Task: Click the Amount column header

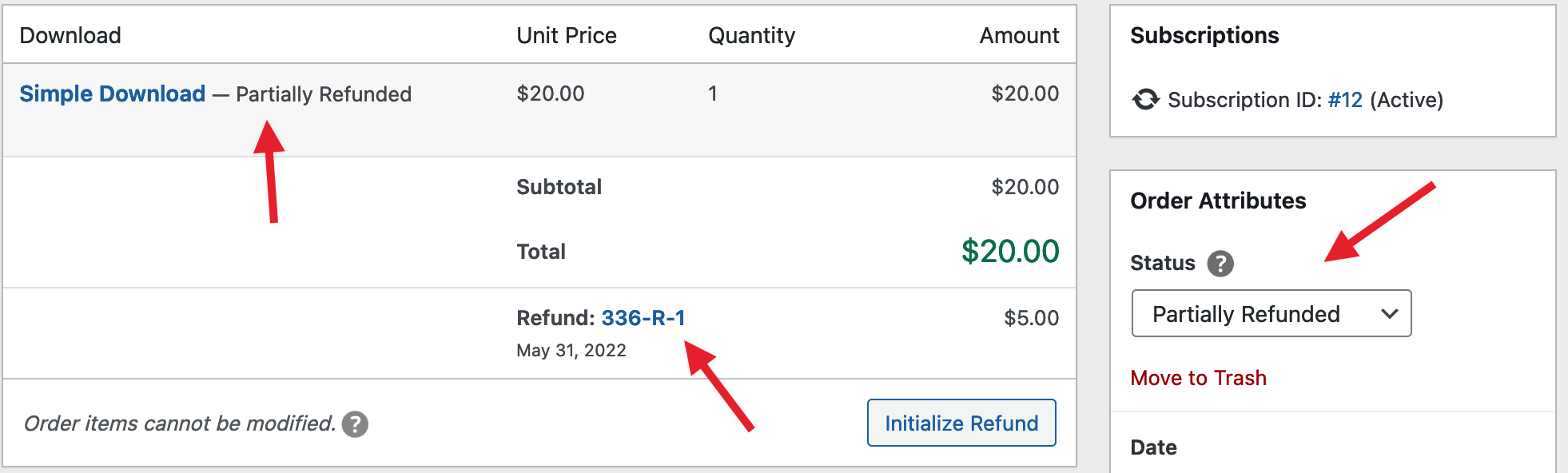Action: [x=1019, y=35]
